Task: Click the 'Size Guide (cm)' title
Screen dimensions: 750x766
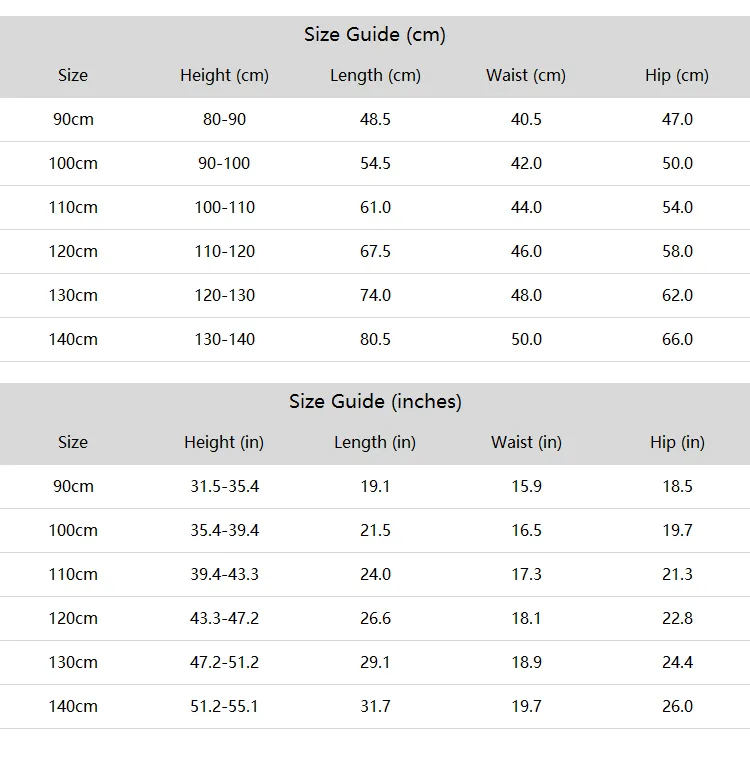Action: pos(375,35)
